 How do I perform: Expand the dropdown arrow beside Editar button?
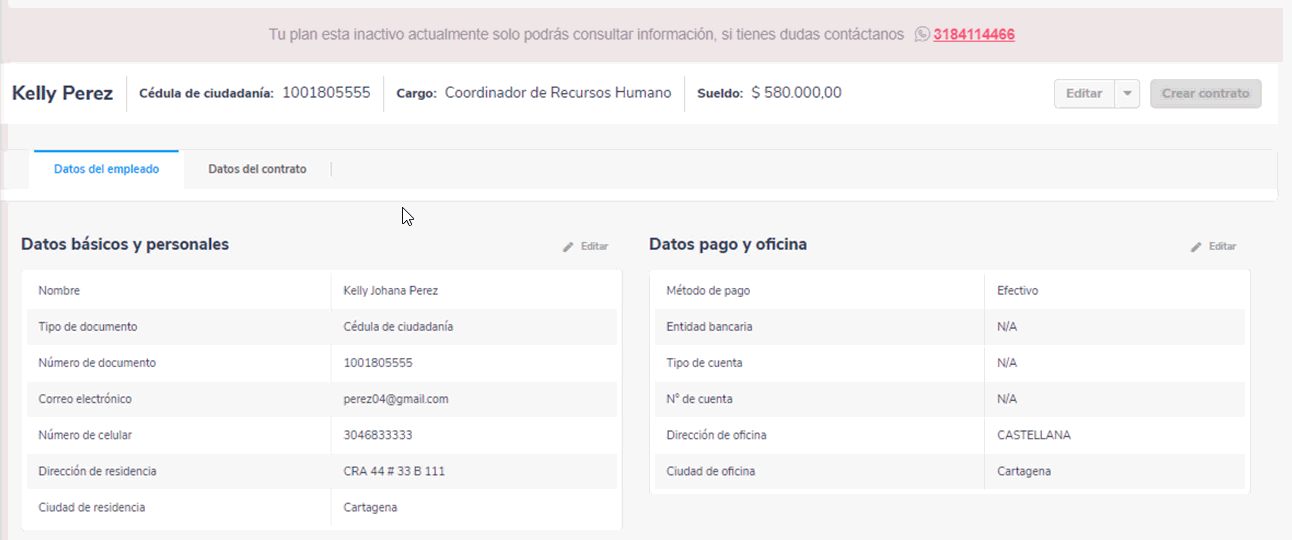[1127, 94]
